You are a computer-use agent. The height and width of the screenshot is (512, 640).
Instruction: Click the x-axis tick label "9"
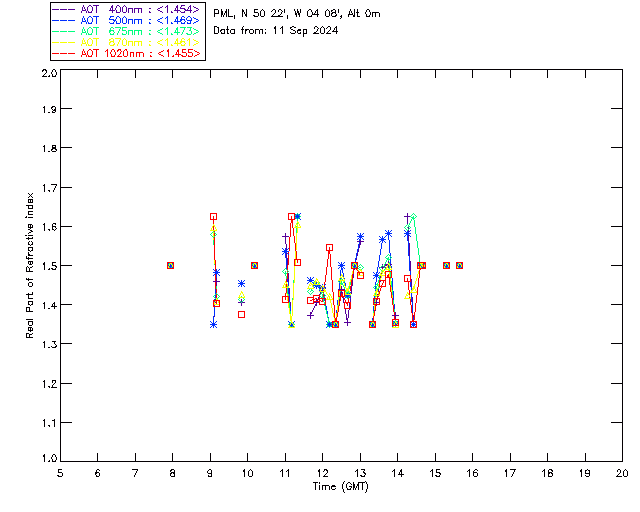click(x=210, y=473)
